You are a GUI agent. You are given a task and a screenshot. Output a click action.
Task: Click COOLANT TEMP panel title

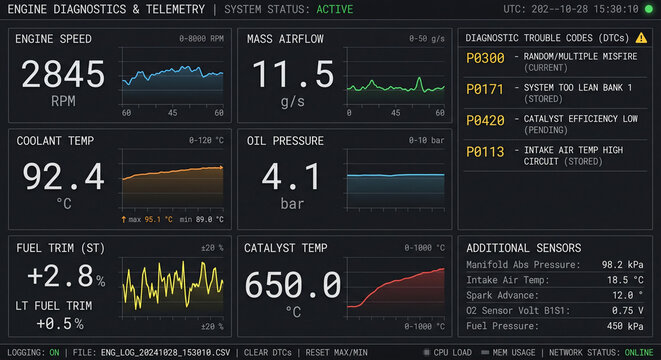(55, 141)
